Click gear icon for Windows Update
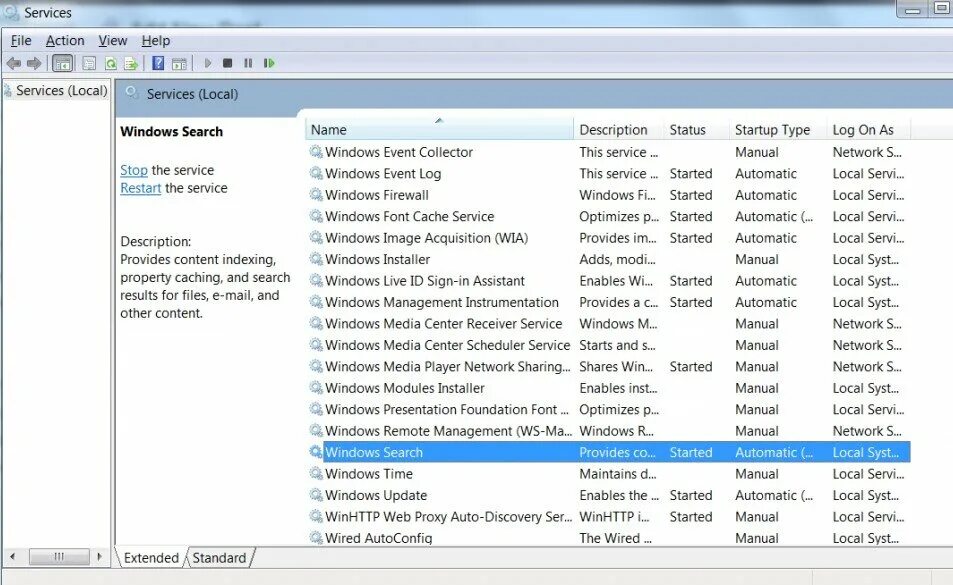Viewport: 953px width, 585px height. click(316, 494)
